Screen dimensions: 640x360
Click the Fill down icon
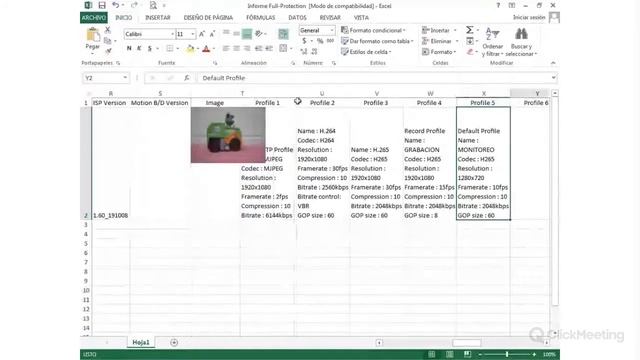(470, 41)
